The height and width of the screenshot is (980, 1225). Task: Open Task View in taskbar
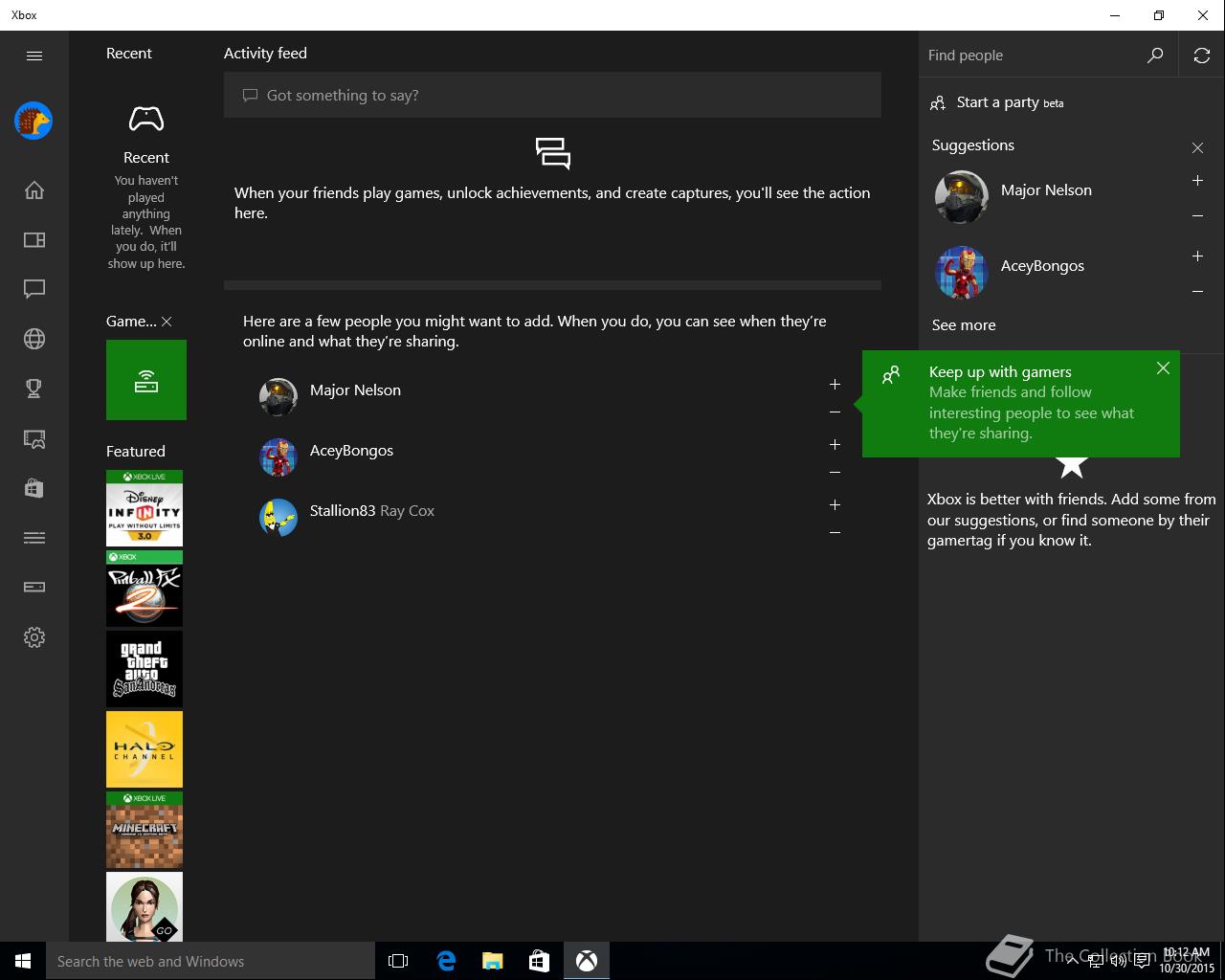pos(398,961)
